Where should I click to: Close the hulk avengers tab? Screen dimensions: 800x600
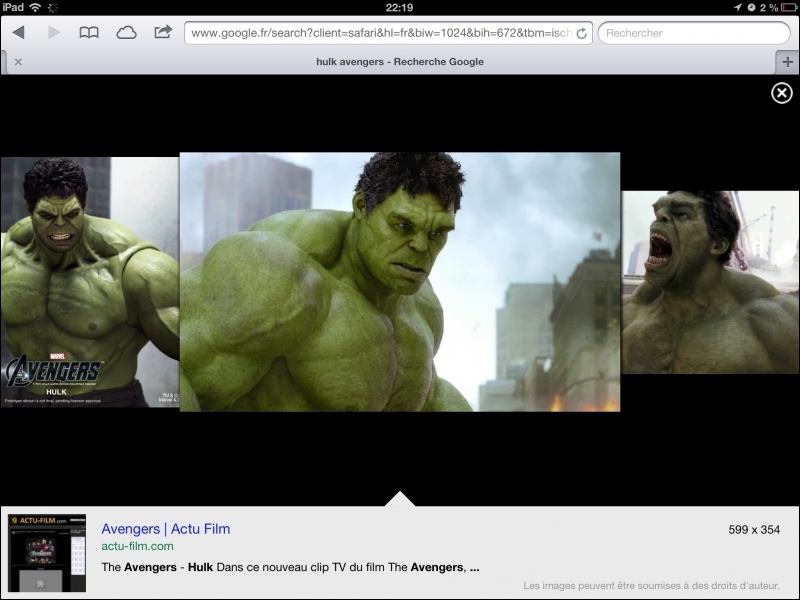pos(18,62)
